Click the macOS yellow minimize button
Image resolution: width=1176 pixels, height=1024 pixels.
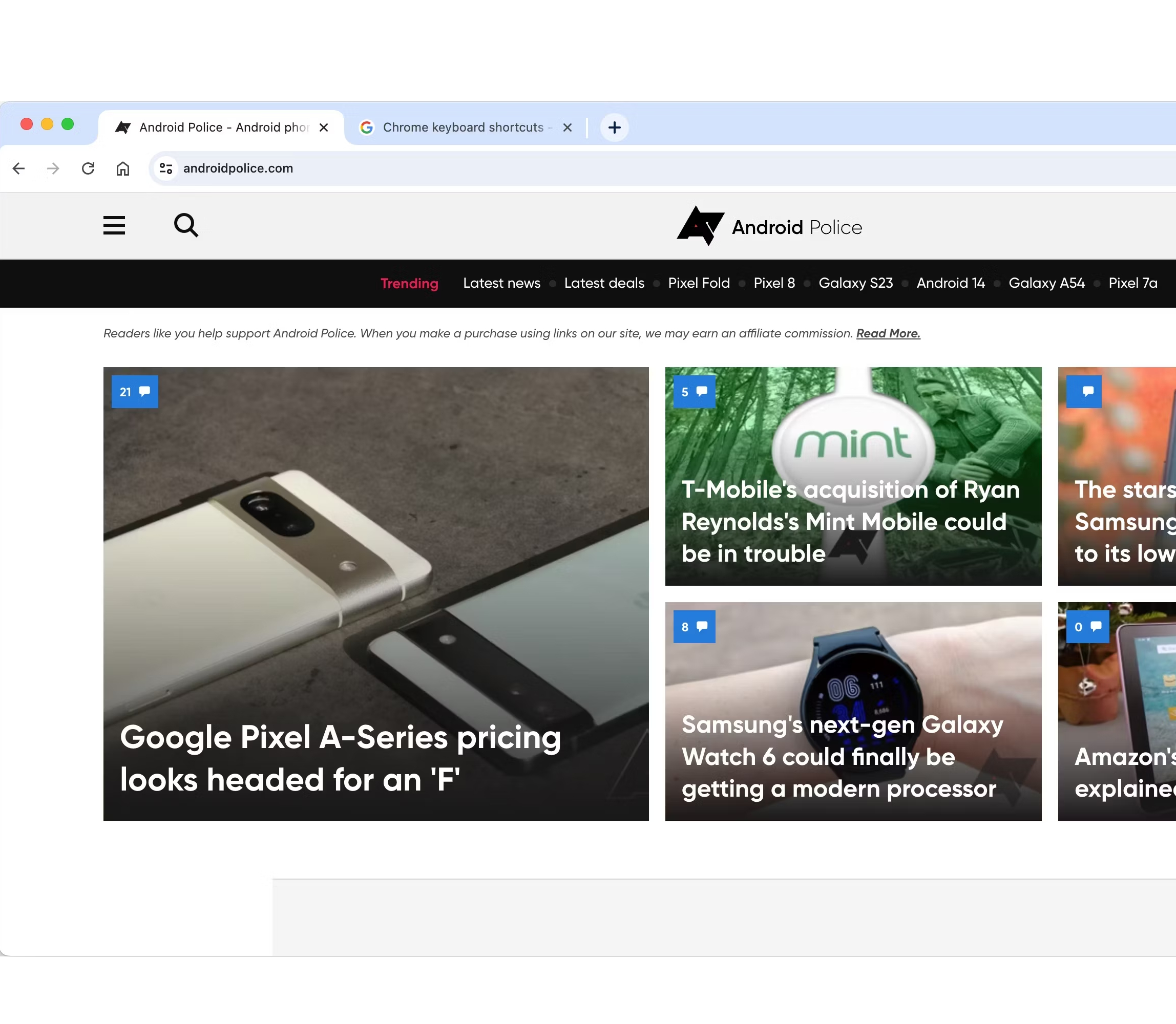(47, 124)
